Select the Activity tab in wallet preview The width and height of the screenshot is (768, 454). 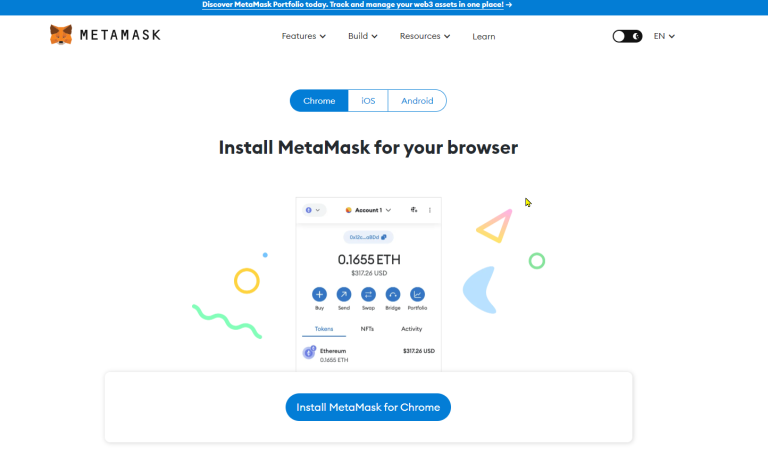point(411,329)
